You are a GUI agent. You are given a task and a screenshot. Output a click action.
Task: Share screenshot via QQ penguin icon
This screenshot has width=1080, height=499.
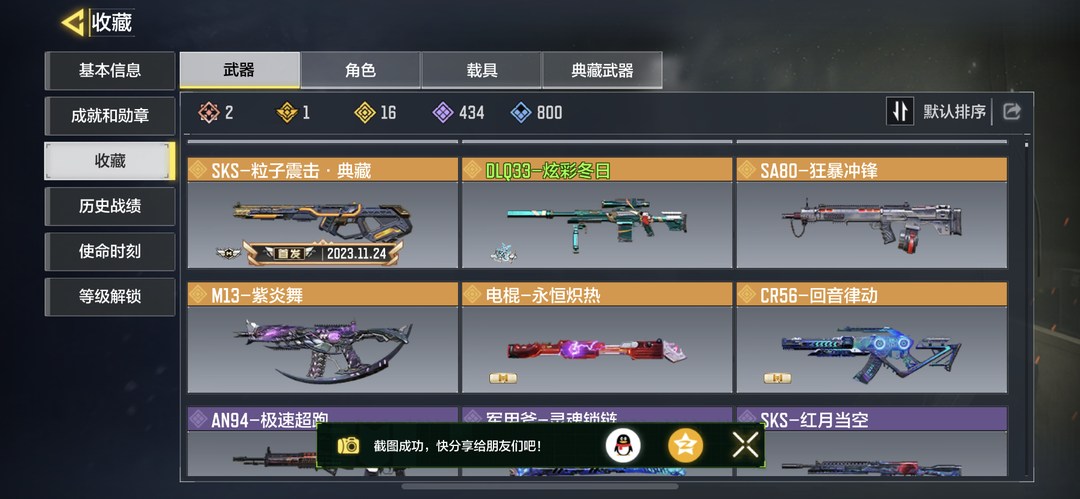click(623, 445)
